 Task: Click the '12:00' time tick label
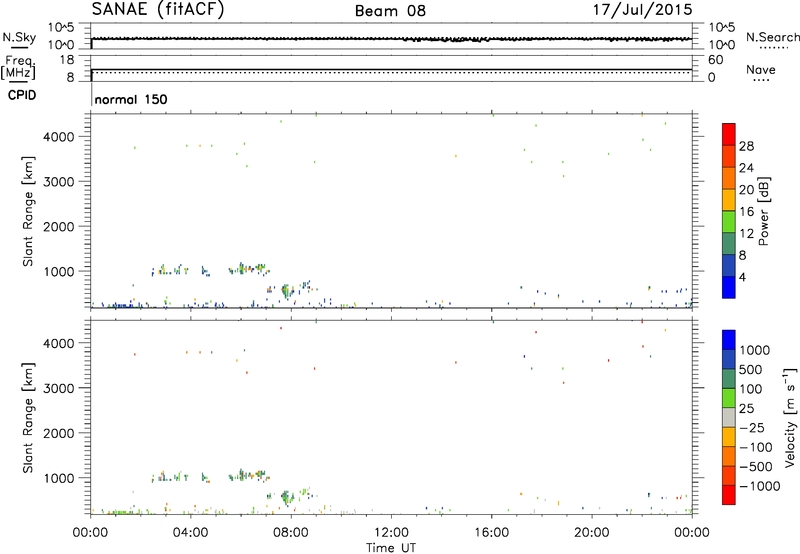pos(391,533)
